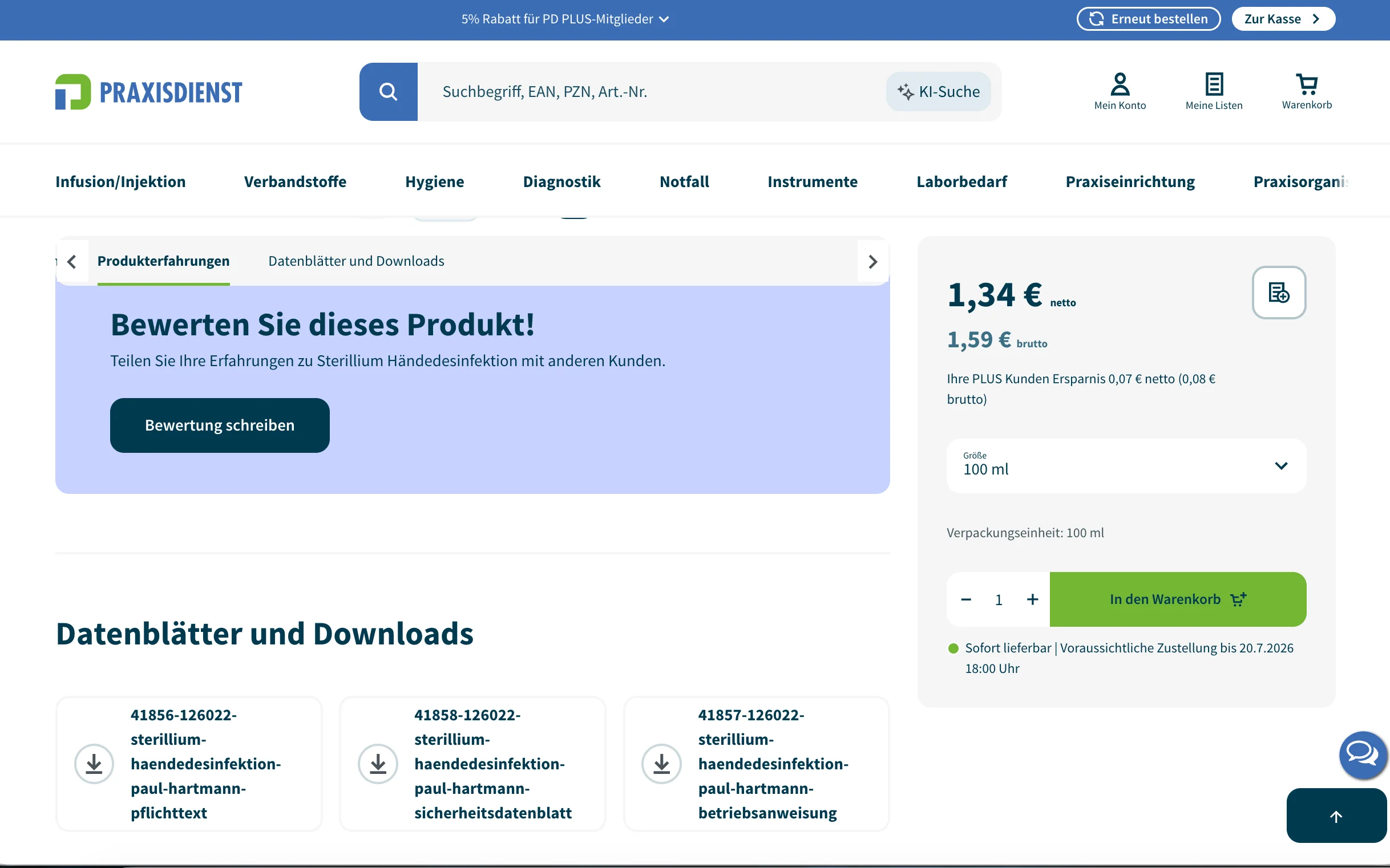Click the PLUS Kunden Ersparnis text
The image size is (1390, 868).
pos(1081,388)
